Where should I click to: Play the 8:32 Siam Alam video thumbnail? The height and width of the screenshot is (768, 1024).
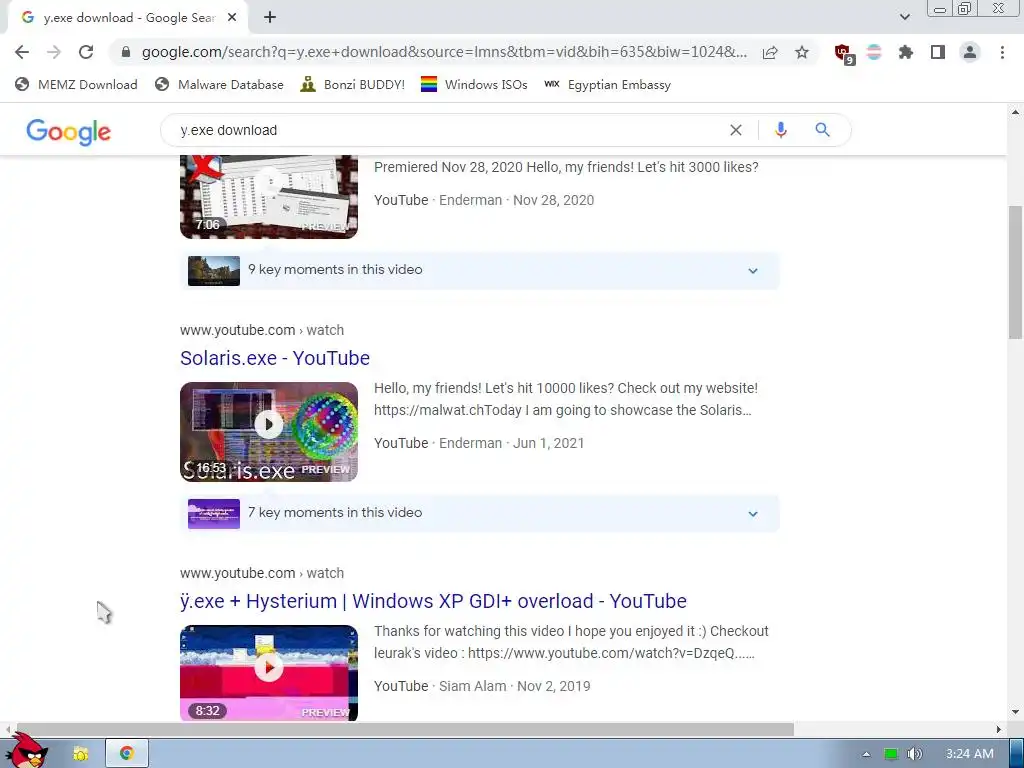269,673
